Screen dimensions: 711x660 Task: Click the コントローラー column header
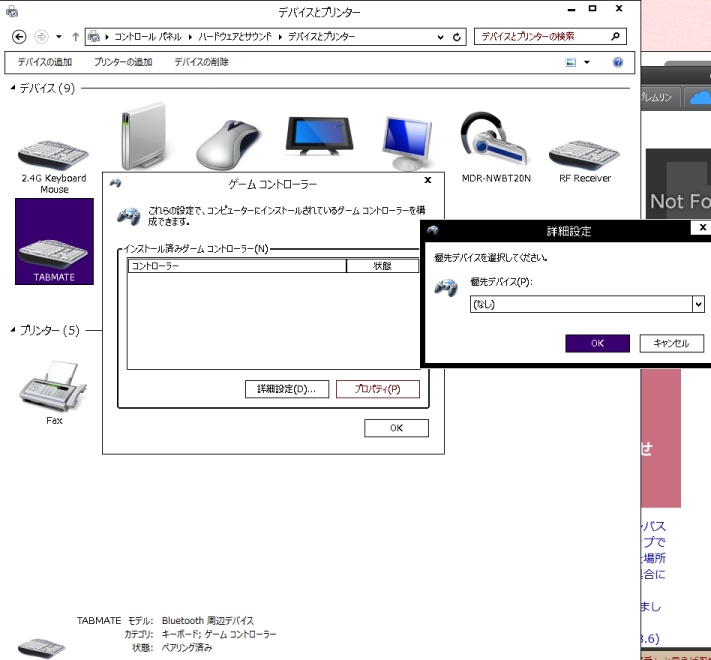click(237, 266)
